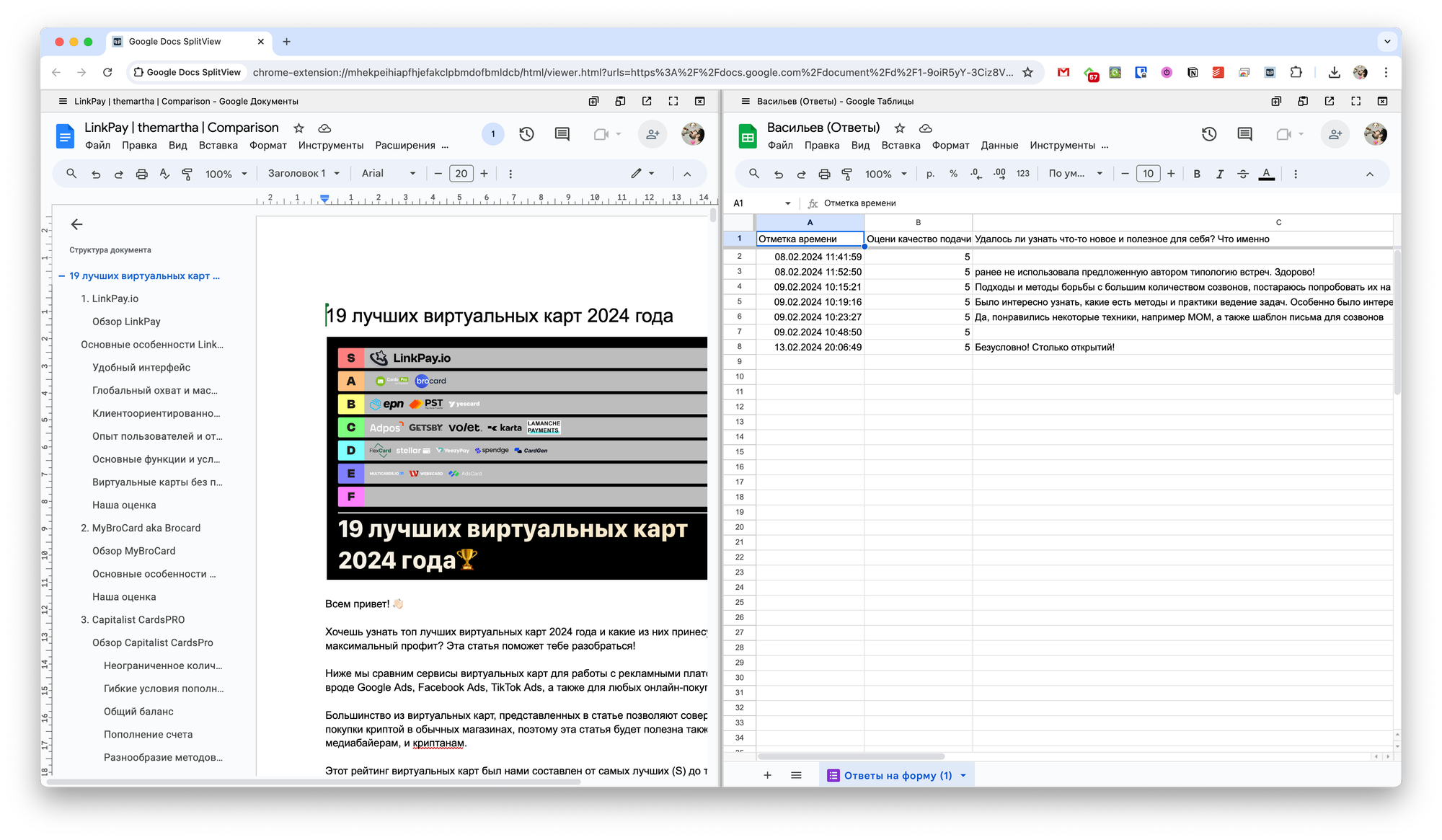1442x840 pixels.
Task: Click the Gmail extension icon
Action: click(x=1063, y=72)
